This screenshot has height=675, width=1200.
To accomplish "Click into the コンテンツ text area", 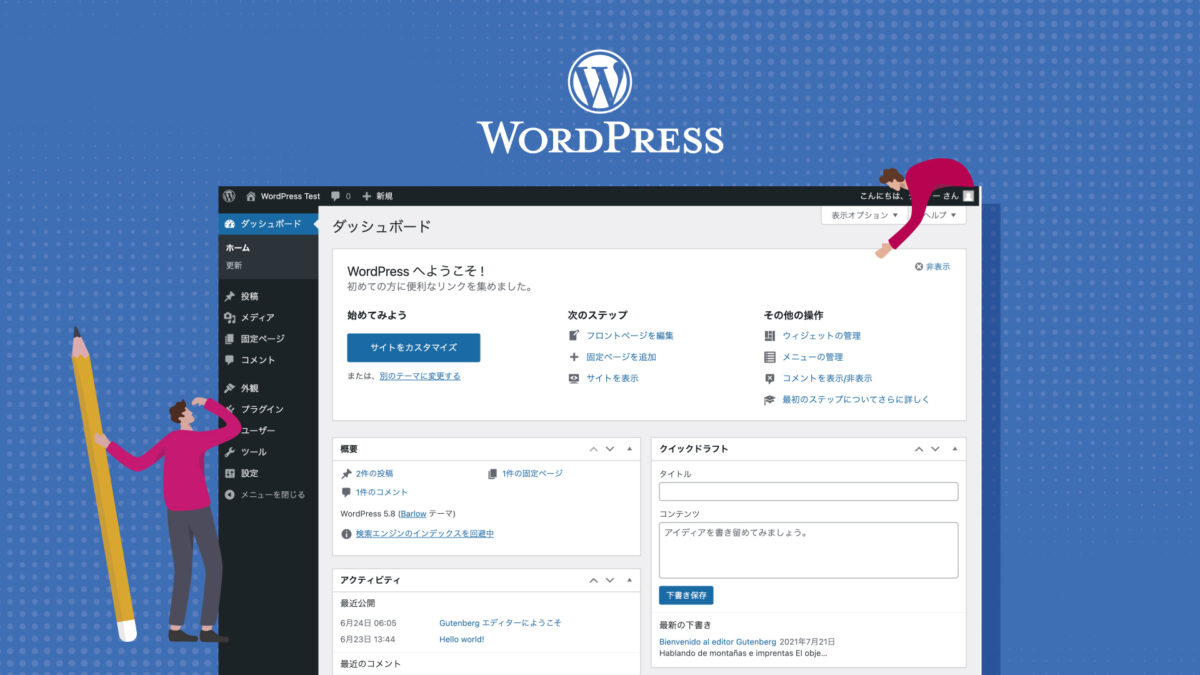I will 809,550.
